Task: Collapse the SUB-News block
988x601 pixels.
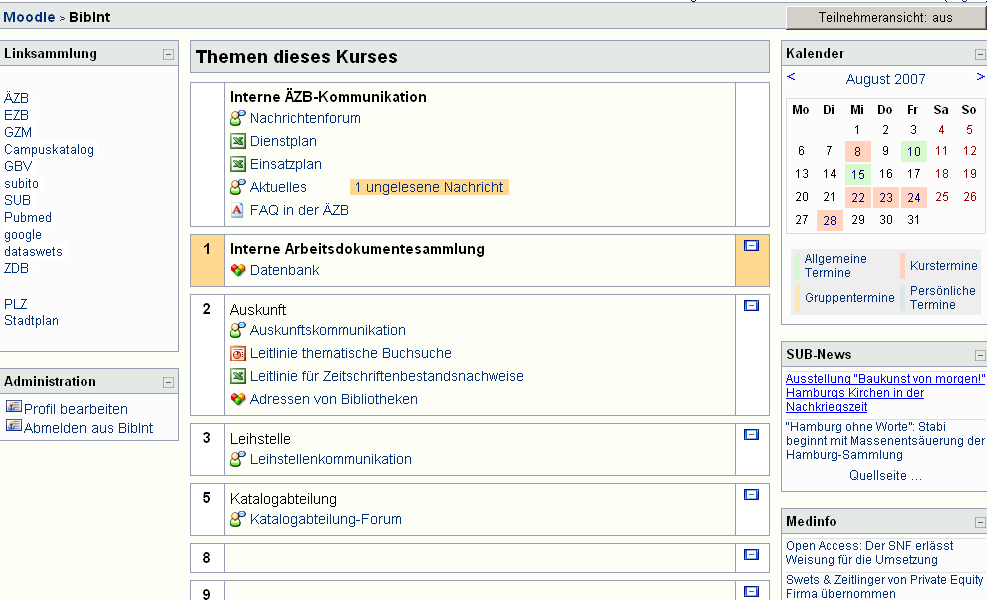Action: [980, 356]
